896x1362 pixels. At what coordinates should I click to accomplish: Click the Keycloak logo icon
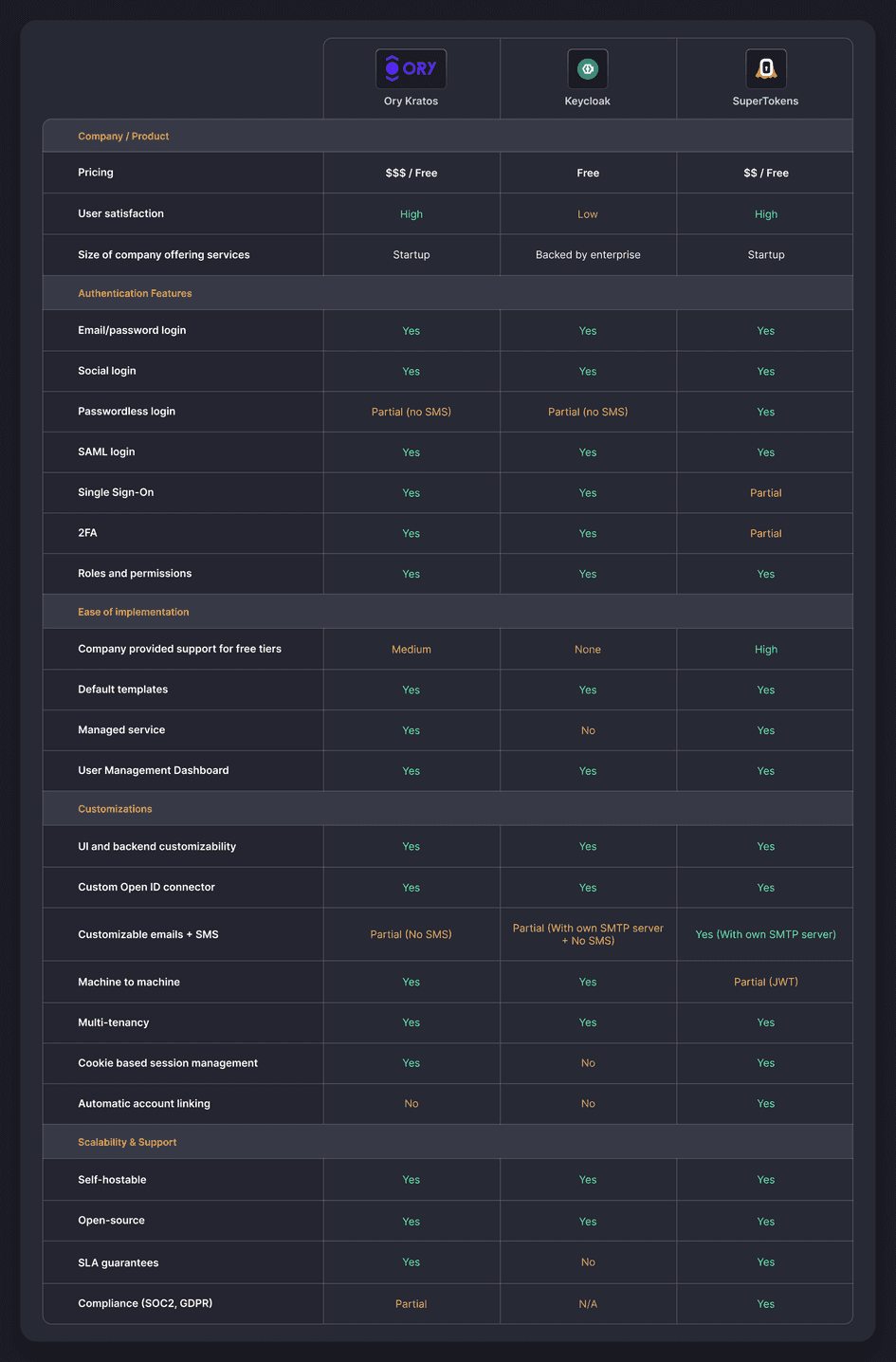coord(587,67)
